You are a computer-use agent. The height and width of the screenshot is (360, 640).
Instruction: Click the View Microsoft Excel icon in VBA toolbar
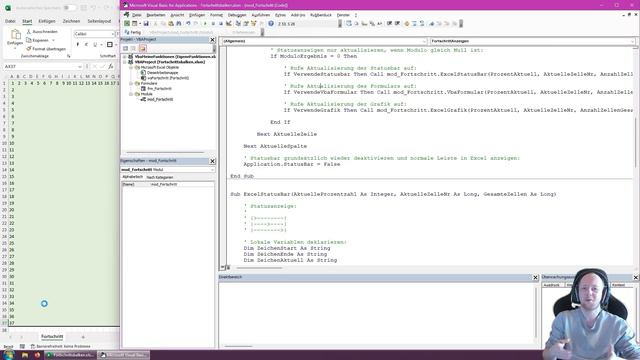[127, 24]
